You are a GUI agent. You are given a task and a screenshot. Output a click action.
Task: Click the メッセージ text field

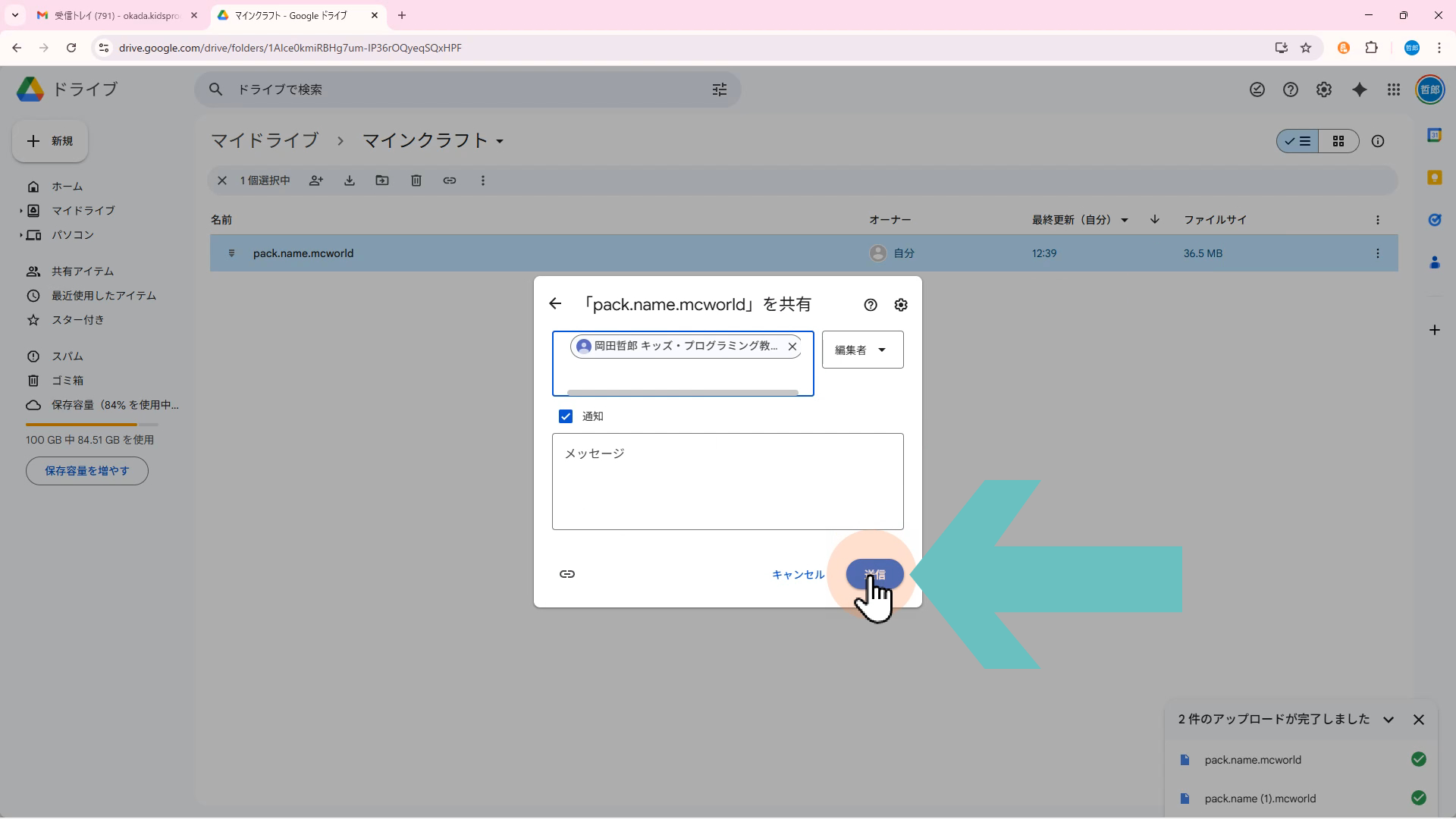pyautogui.click(x=727, y=482)
